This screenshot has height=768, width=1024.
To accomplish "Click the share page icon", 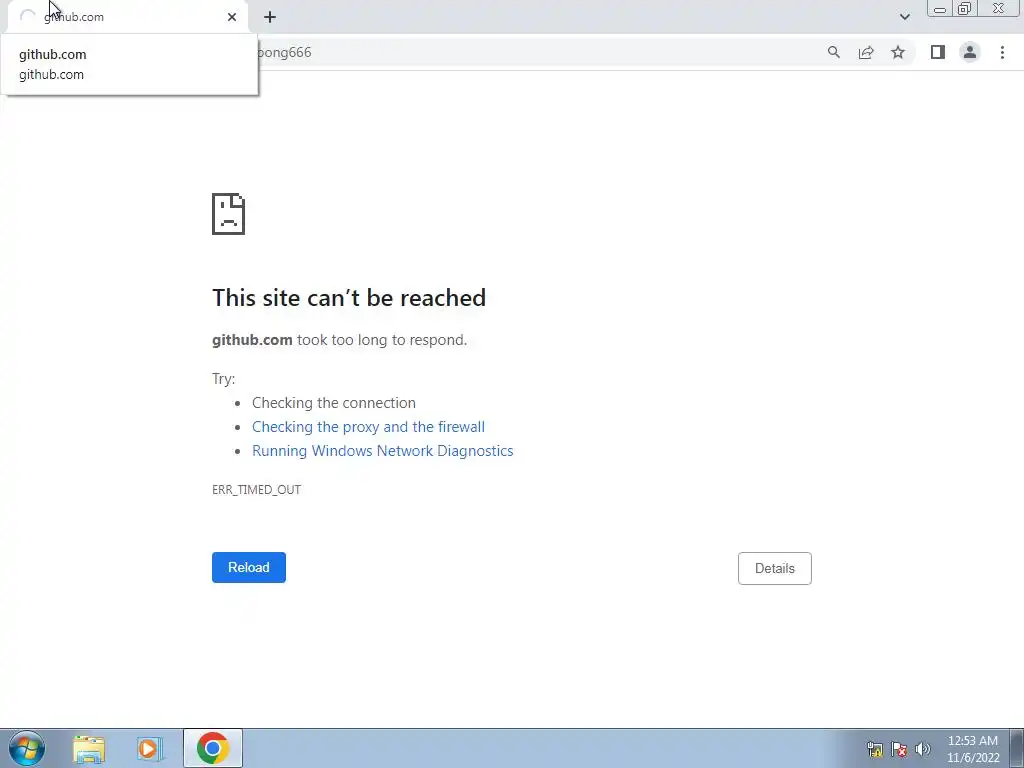I will click(866, 52).
